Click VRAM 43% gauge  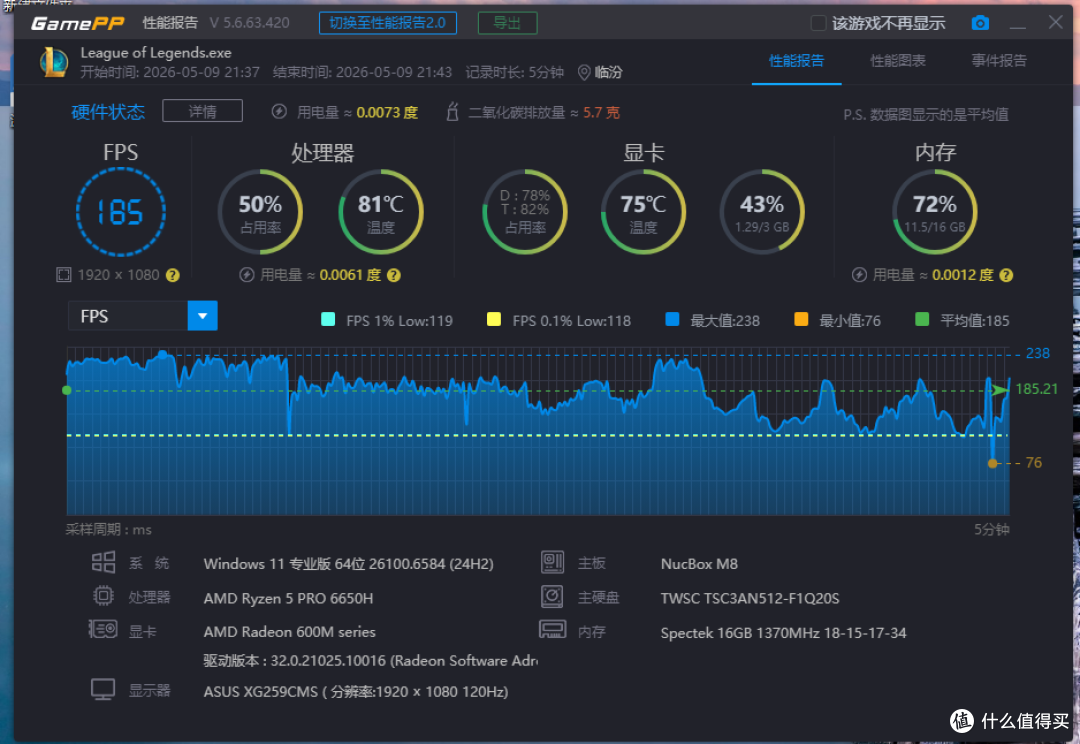762,211
